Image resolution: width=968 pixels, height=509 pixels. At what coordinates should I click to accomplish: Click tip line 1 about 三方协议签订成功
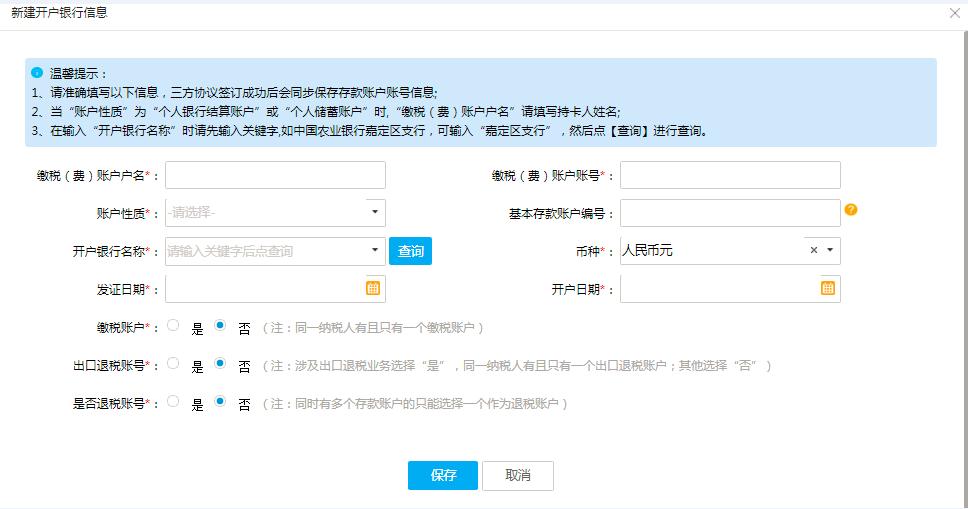coord(235,93)
